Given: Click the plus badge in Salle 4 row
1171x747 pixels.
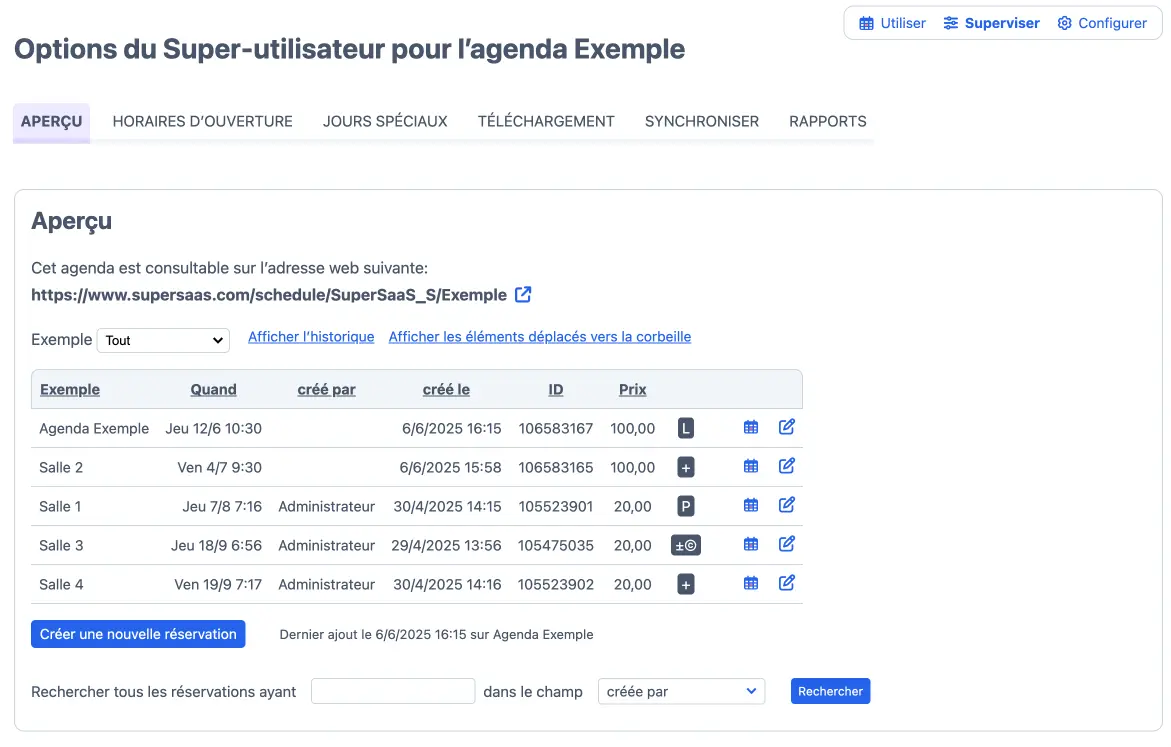Looking at the screenshot, I should tap(686, 584).
